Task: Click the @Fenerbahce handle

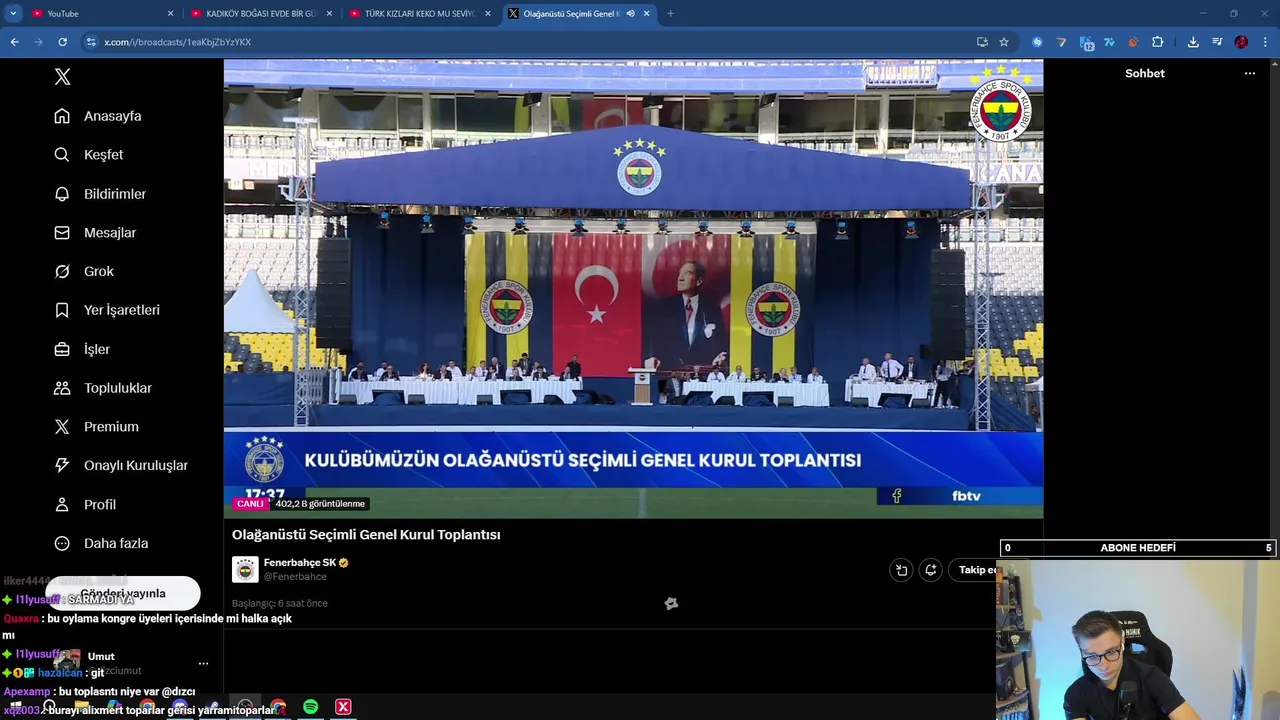Action: tap(295, 577)
